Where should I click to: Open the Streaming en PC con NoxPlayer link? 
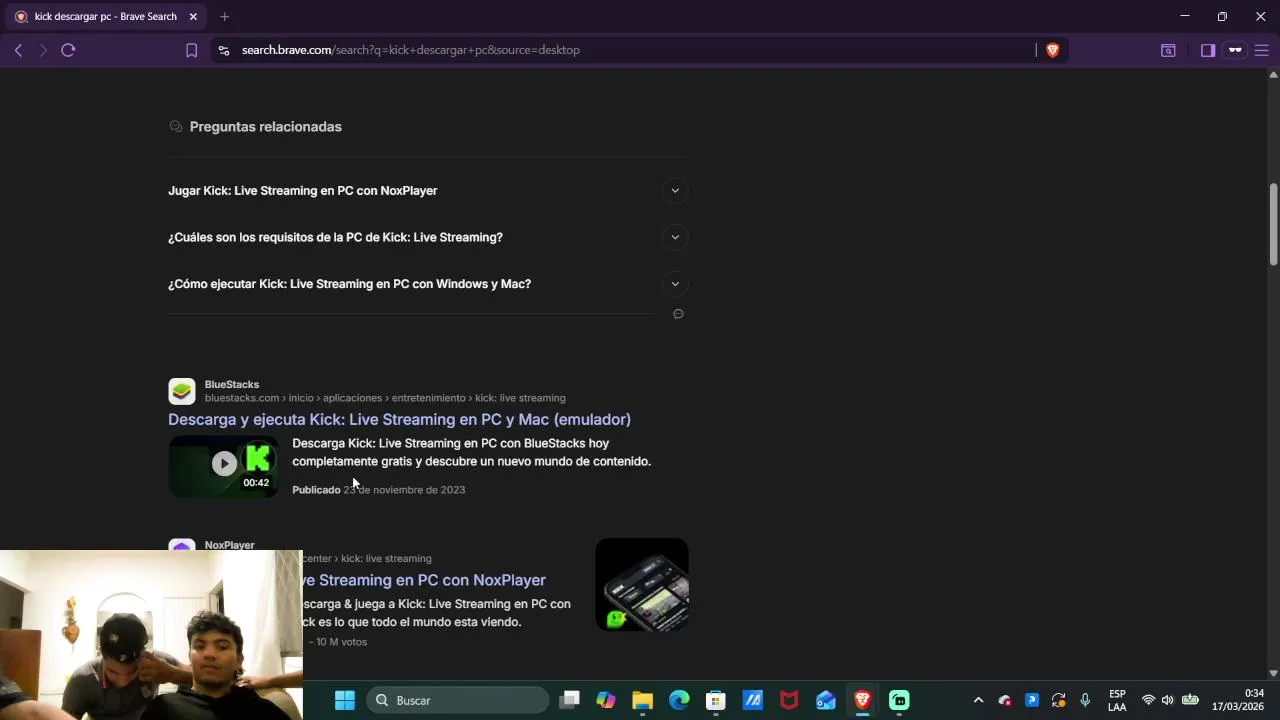[424, 580]
